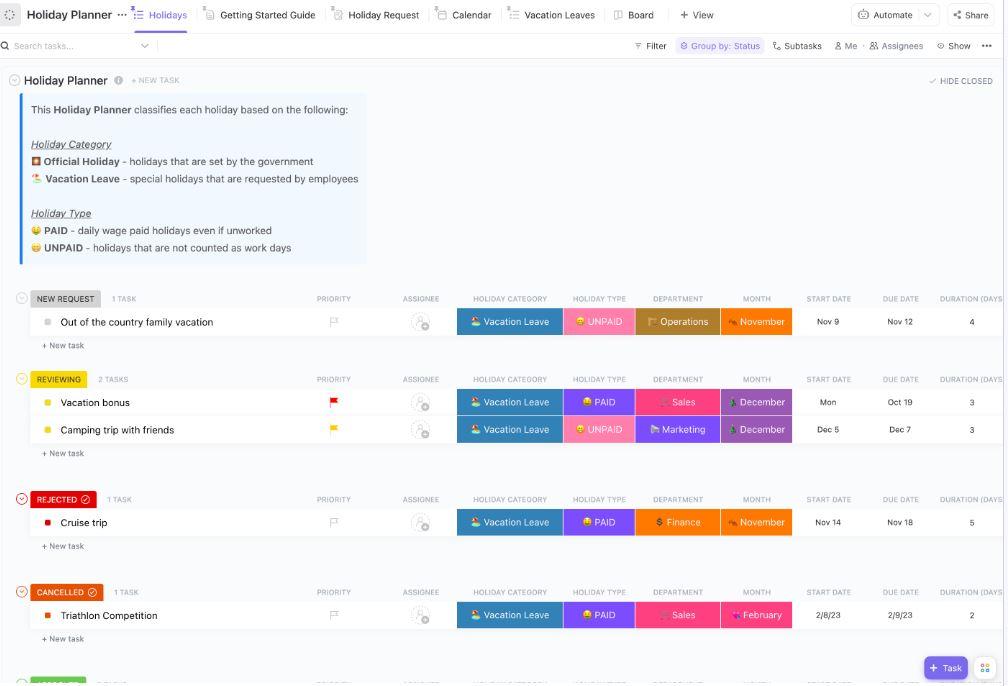The width and height of the screenshot is (1008, 686).
Task: Assign someone to Camping trip with friends
Action: click(420, 430)
